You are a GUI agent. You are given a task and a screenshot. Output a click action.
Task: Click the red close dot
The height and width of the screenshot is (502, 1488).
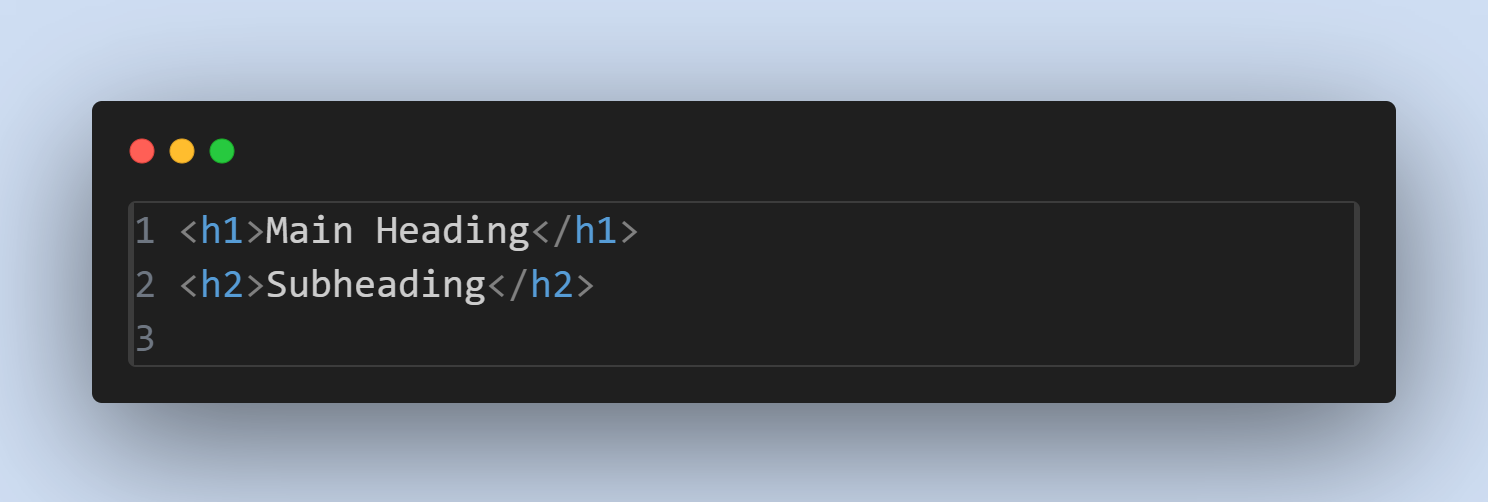[142, 151]
